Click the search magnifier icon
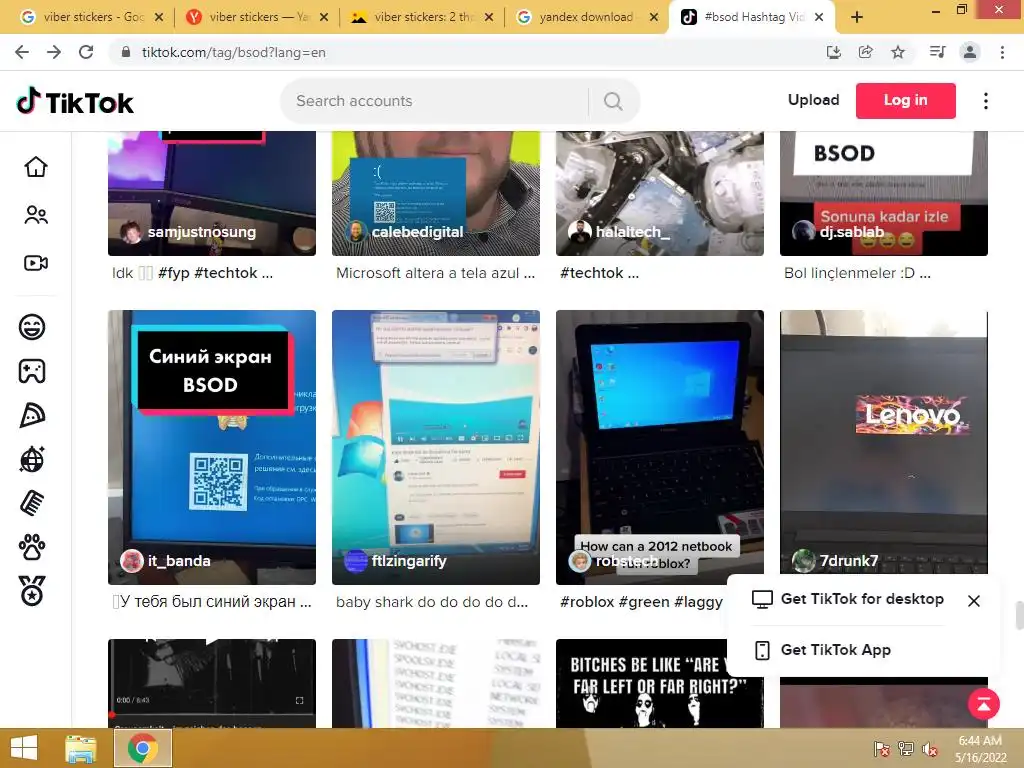This screenshot has width=1024, height=768. click(x=613, y=101)
